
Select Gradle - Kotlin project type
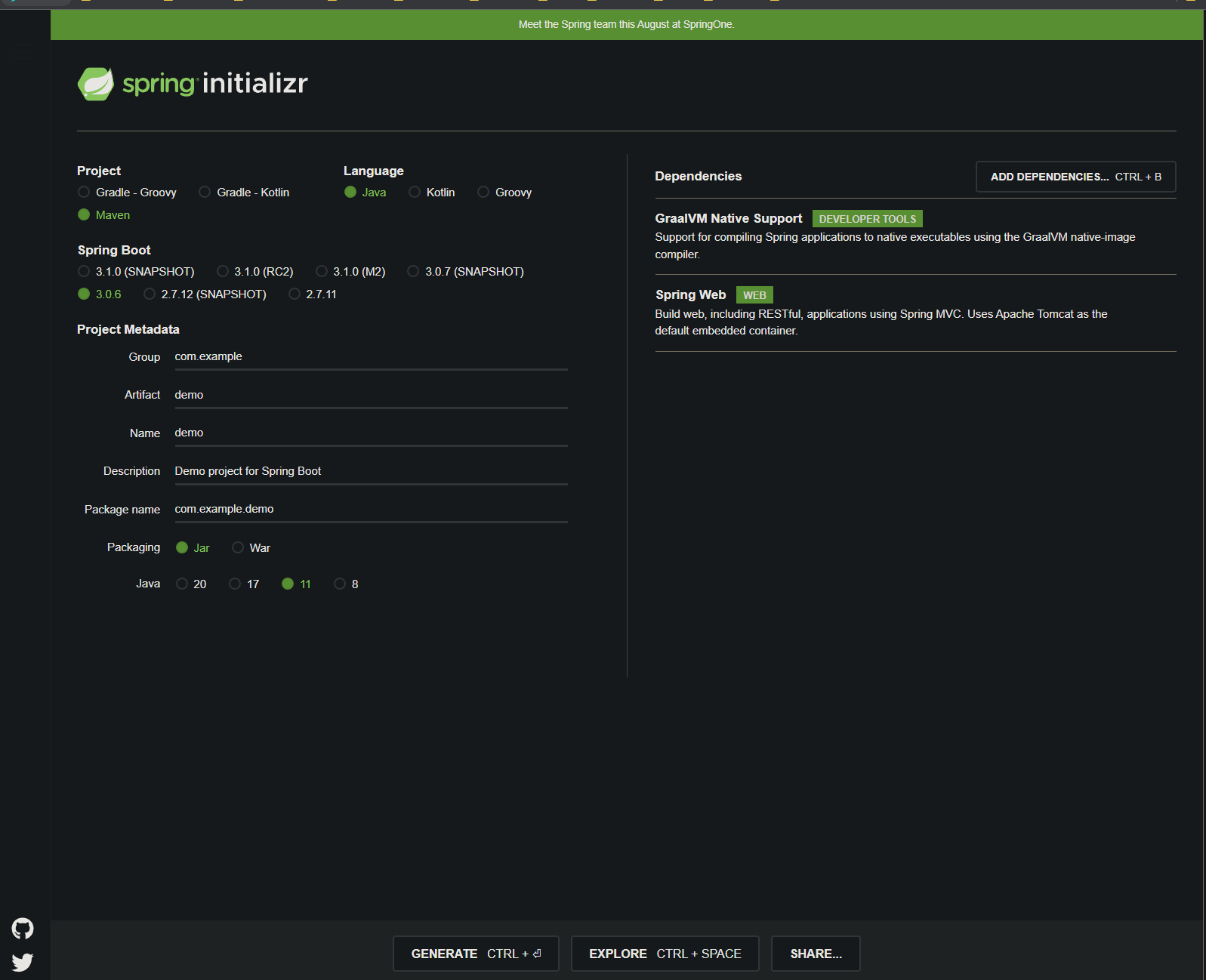244,193
